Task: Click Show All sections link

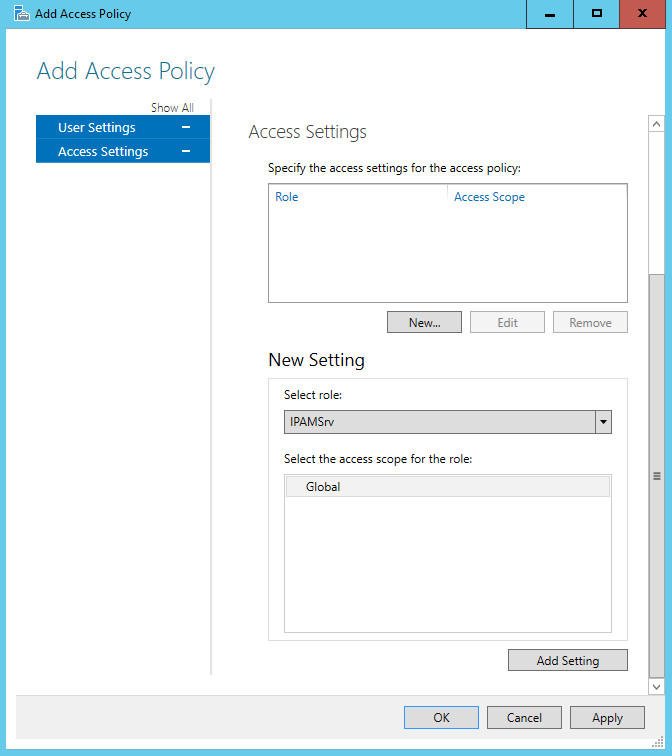Action: 172,108
